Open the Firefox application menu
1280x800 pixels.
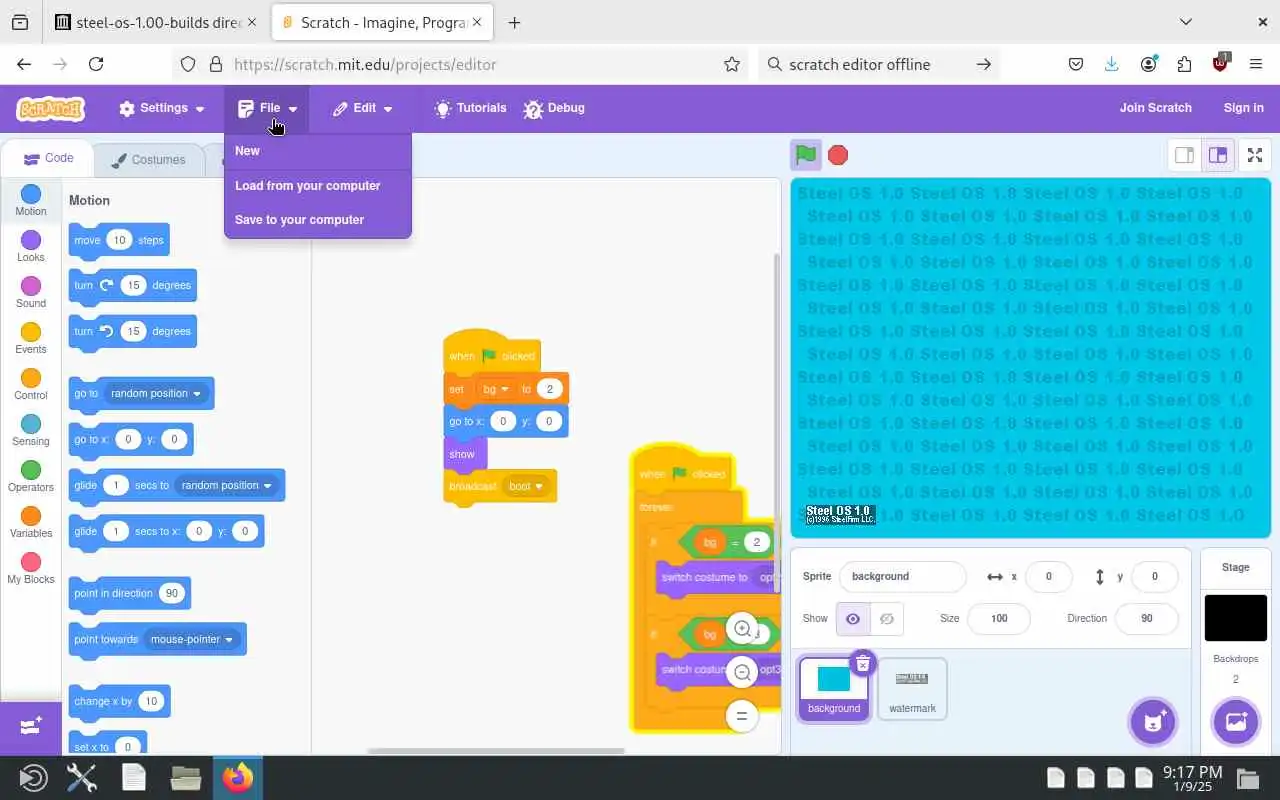[1256, 64]
